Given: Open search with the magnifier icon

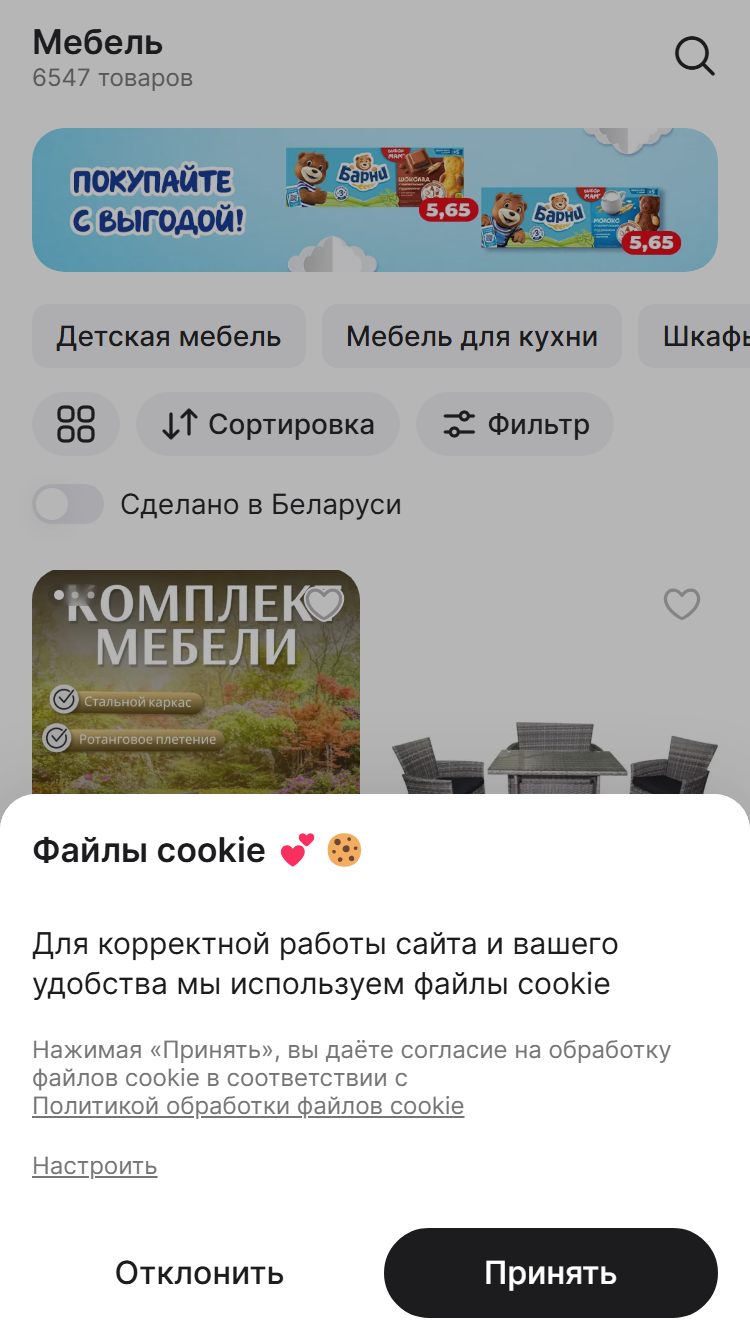Looking at the screenshot, I should [x=694, y=56].
